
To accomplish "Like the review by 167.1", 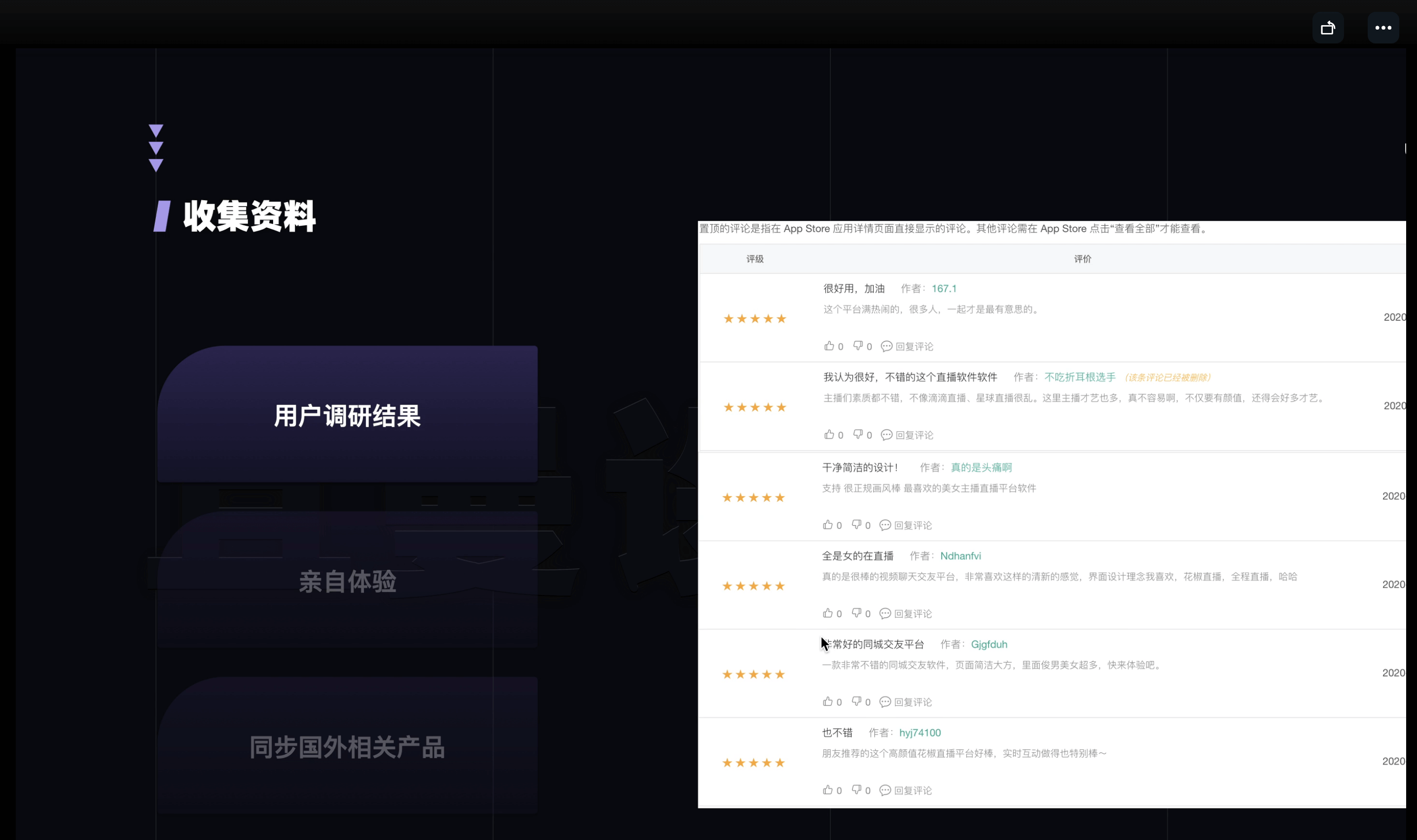I will pos(829,346).
